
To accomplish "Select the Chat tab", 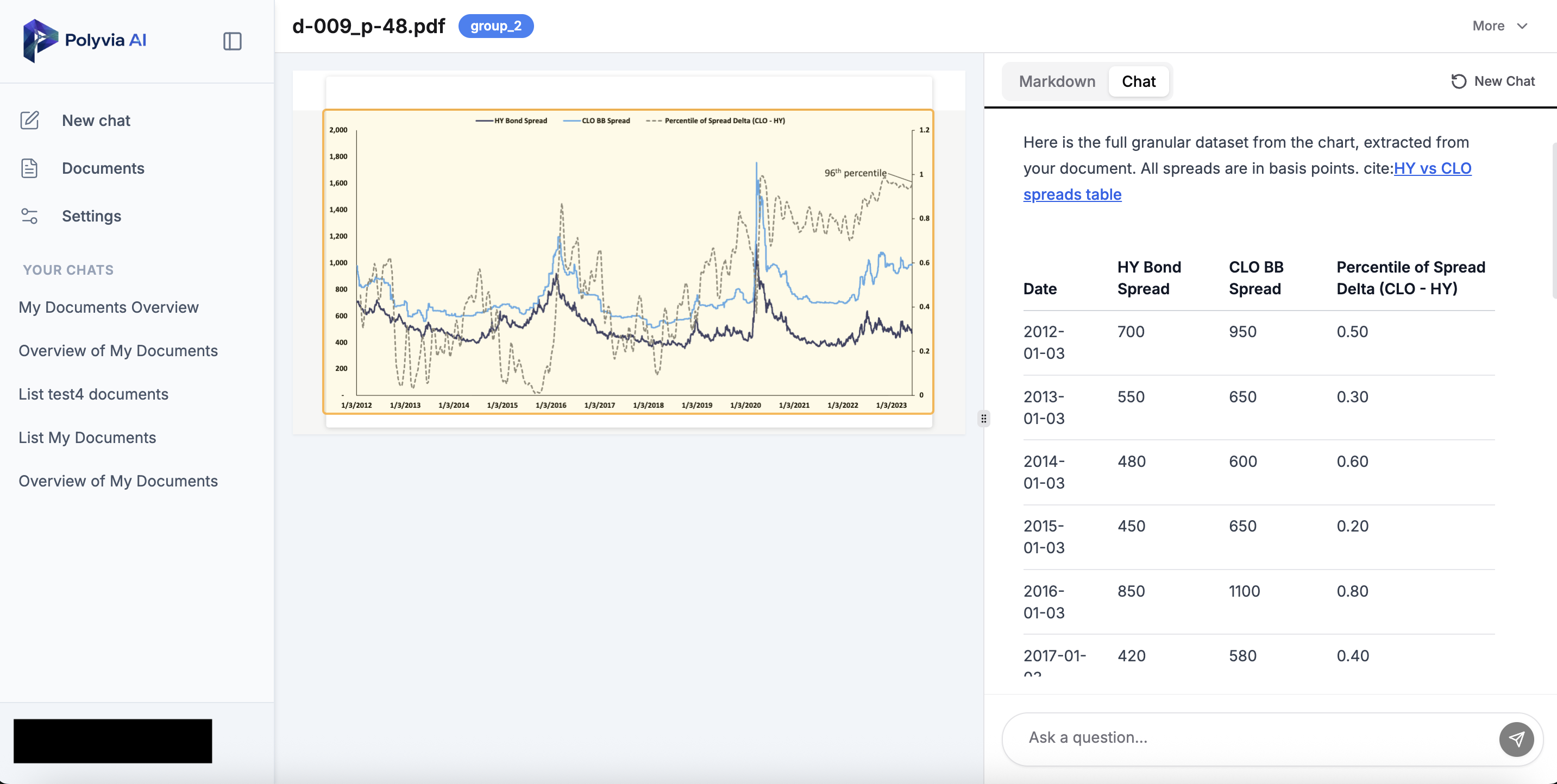I will pos(1138,81).
